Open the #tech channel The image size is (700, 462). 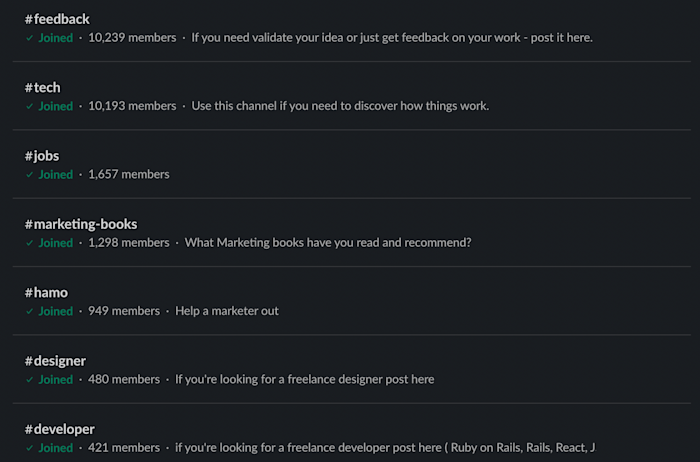click(42, 88)
